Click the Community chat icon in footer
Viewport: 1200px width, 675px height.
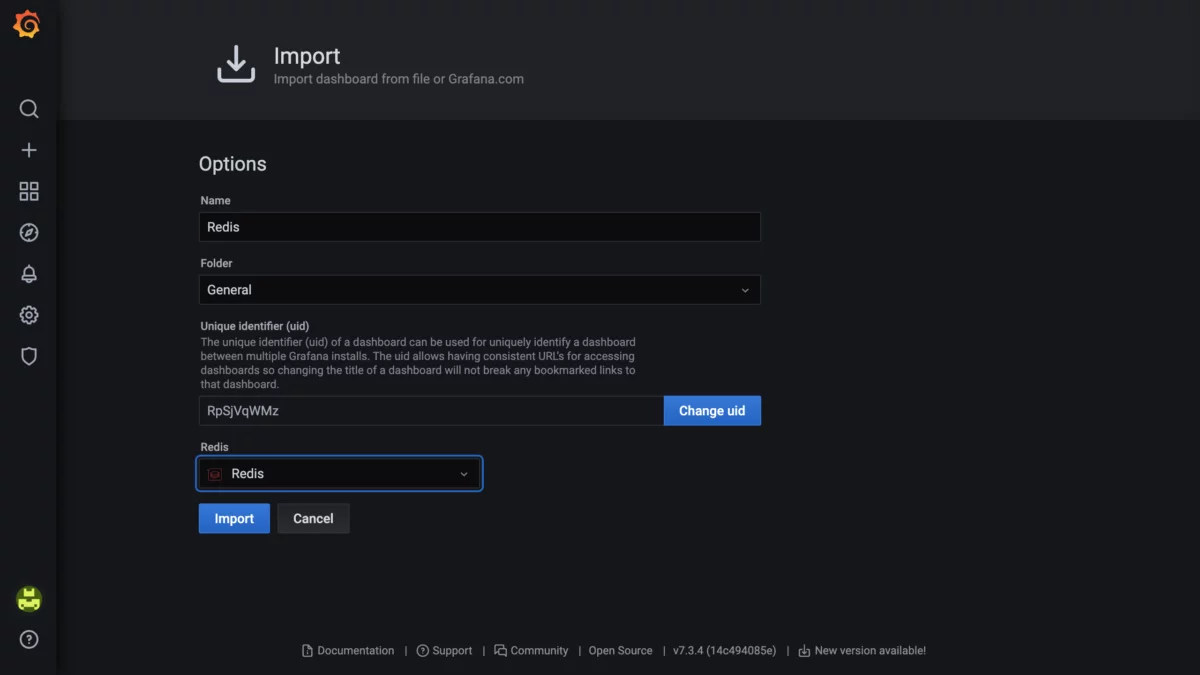point(500,651)
